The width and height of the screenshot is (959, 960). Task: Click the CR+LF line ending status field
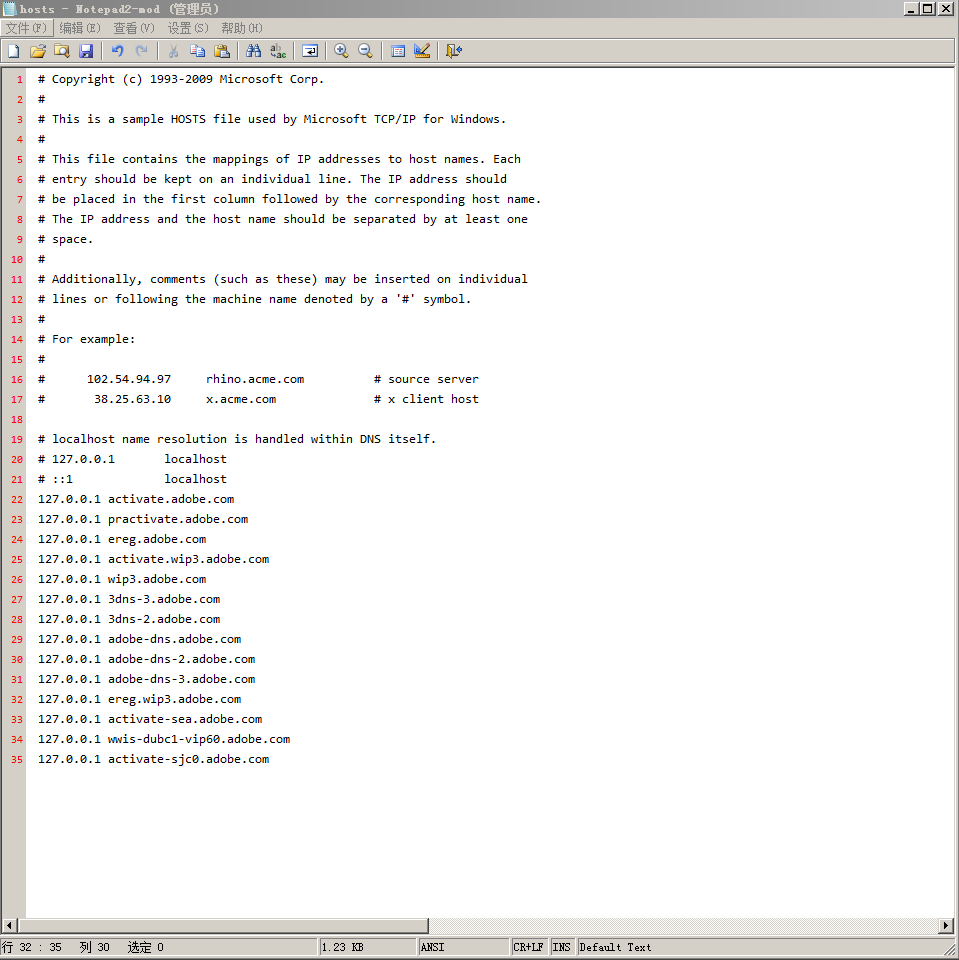(528, 947)
